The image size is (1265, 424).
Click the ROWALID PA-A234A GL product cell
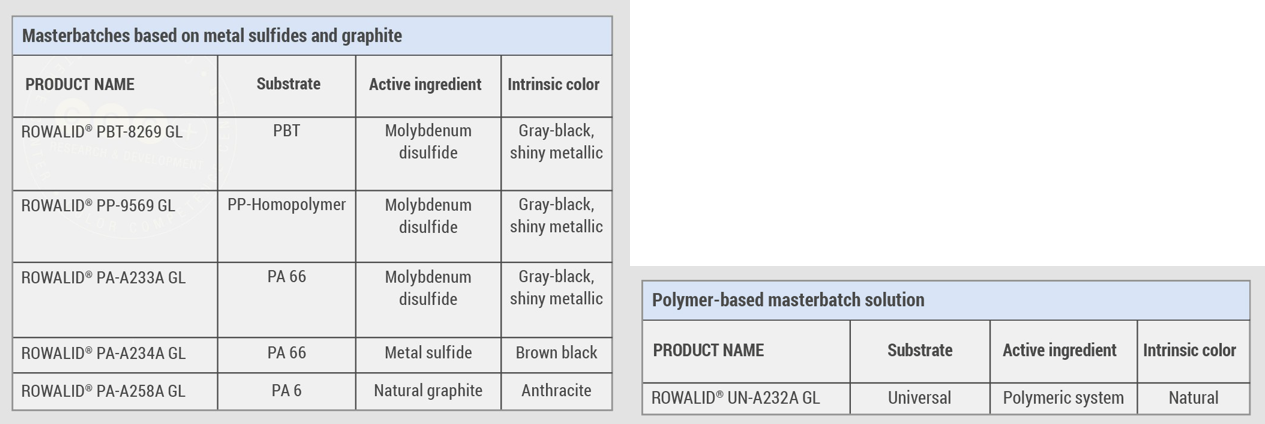103,353
